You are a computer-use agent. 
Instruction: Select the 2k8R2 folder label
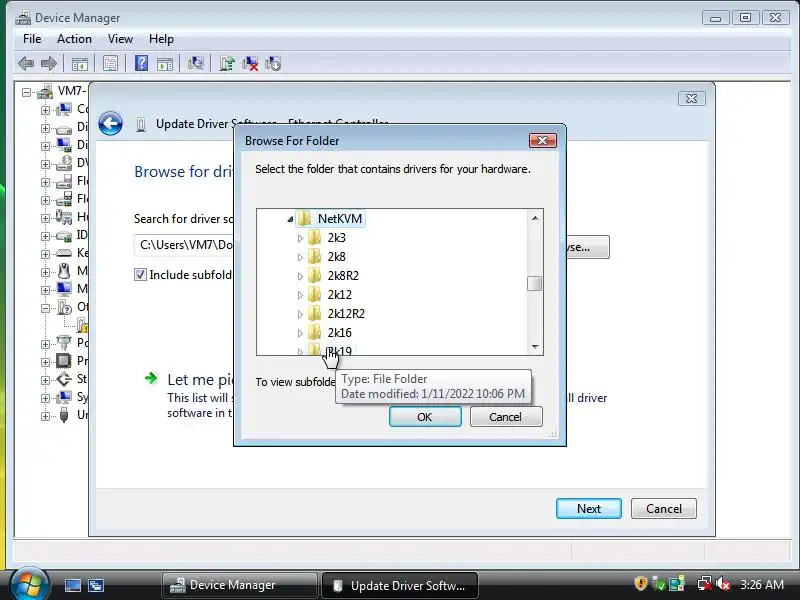click(343, 276)
